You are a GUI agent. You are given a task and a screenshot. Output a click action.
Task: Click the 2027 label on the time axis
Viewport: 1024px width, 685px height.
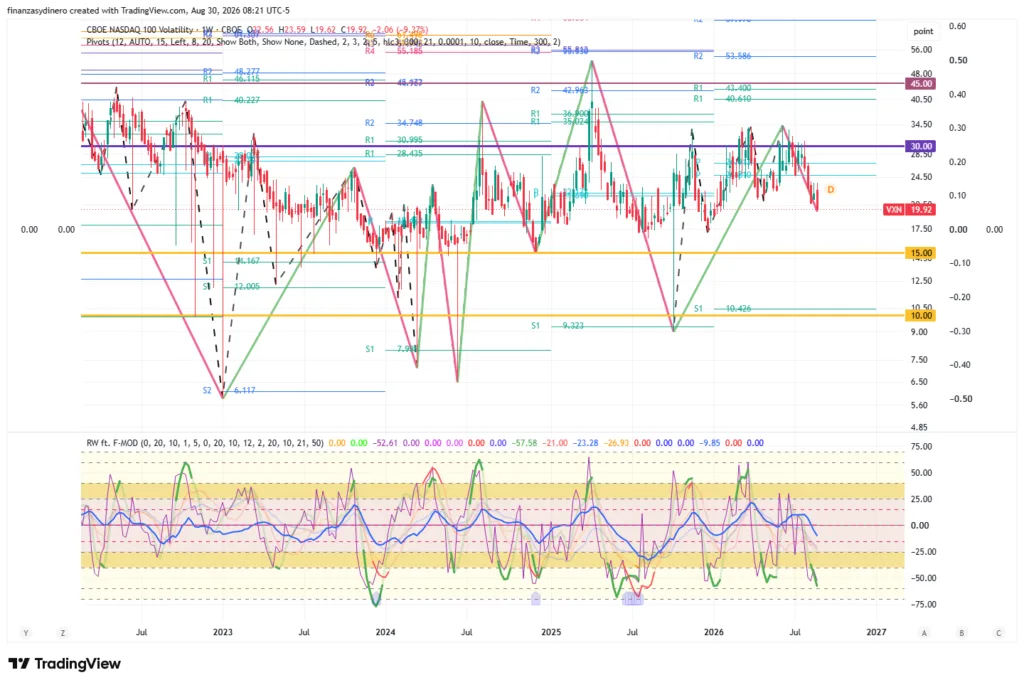[x=876, y=632]
